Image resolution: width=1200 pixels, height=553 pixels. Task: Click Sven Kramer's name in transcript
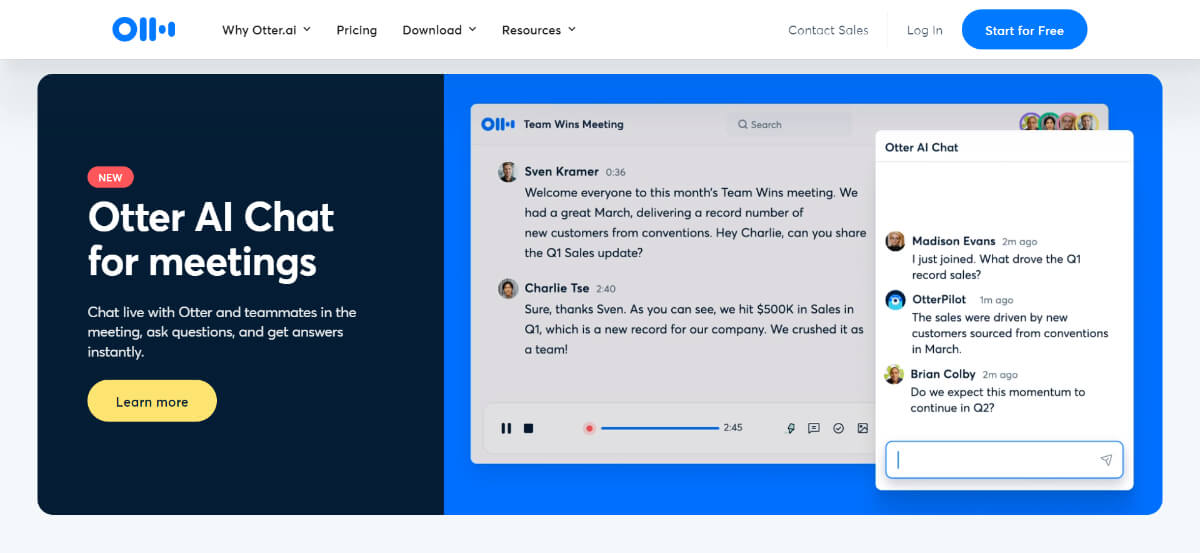[x=562, y=171]
